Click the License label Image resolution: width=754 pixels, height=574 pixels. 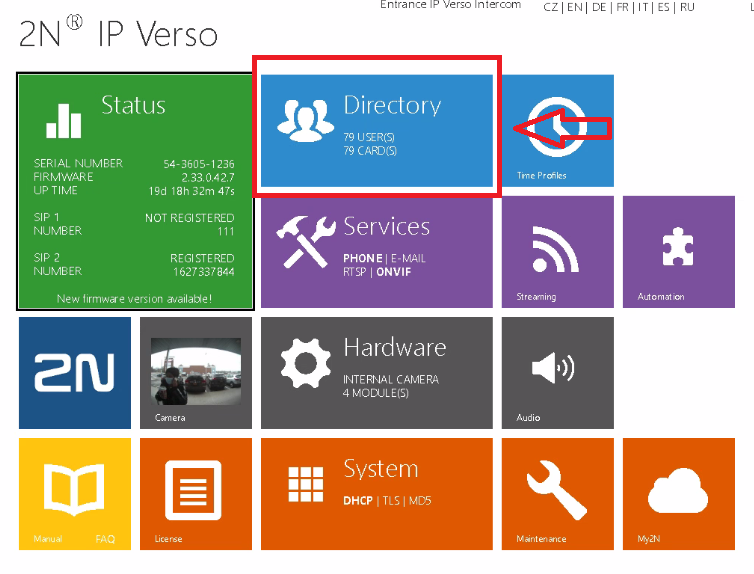tap(168, 539)
